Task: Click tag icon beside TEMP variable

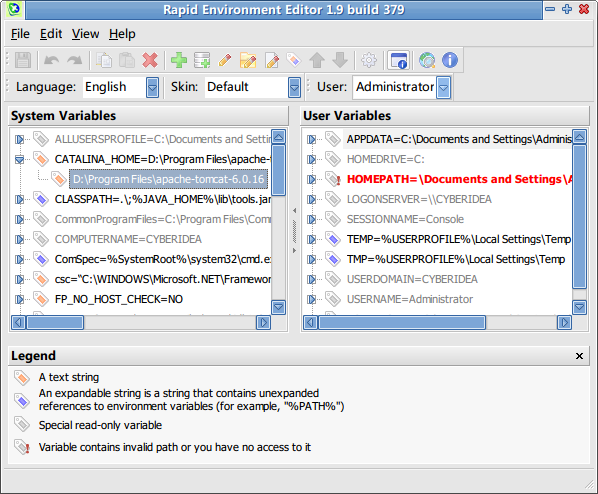Action: pyautogui.click(x=333, y=239)
